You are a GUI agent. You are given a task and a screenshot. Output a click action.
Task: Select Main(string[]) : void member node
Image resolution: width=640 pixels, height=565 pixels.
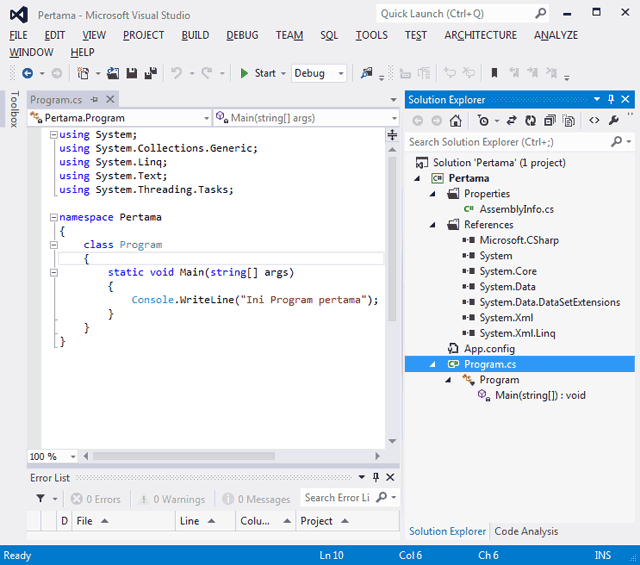pyautogui.click(x=540, y=395)
